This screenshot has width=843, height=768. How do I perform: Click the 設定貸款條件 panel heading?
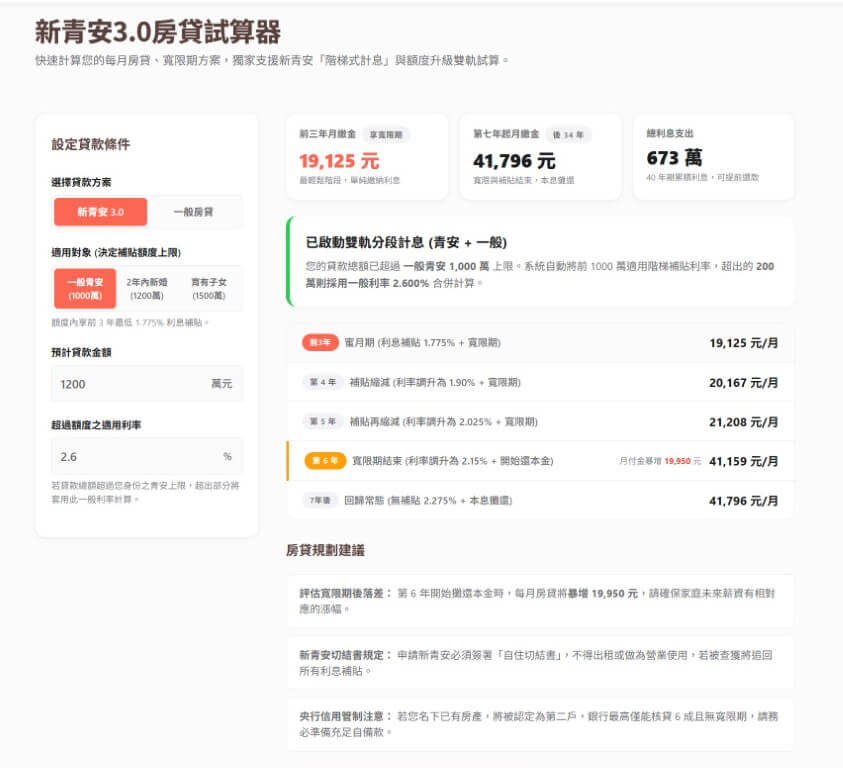click(91, 144)
